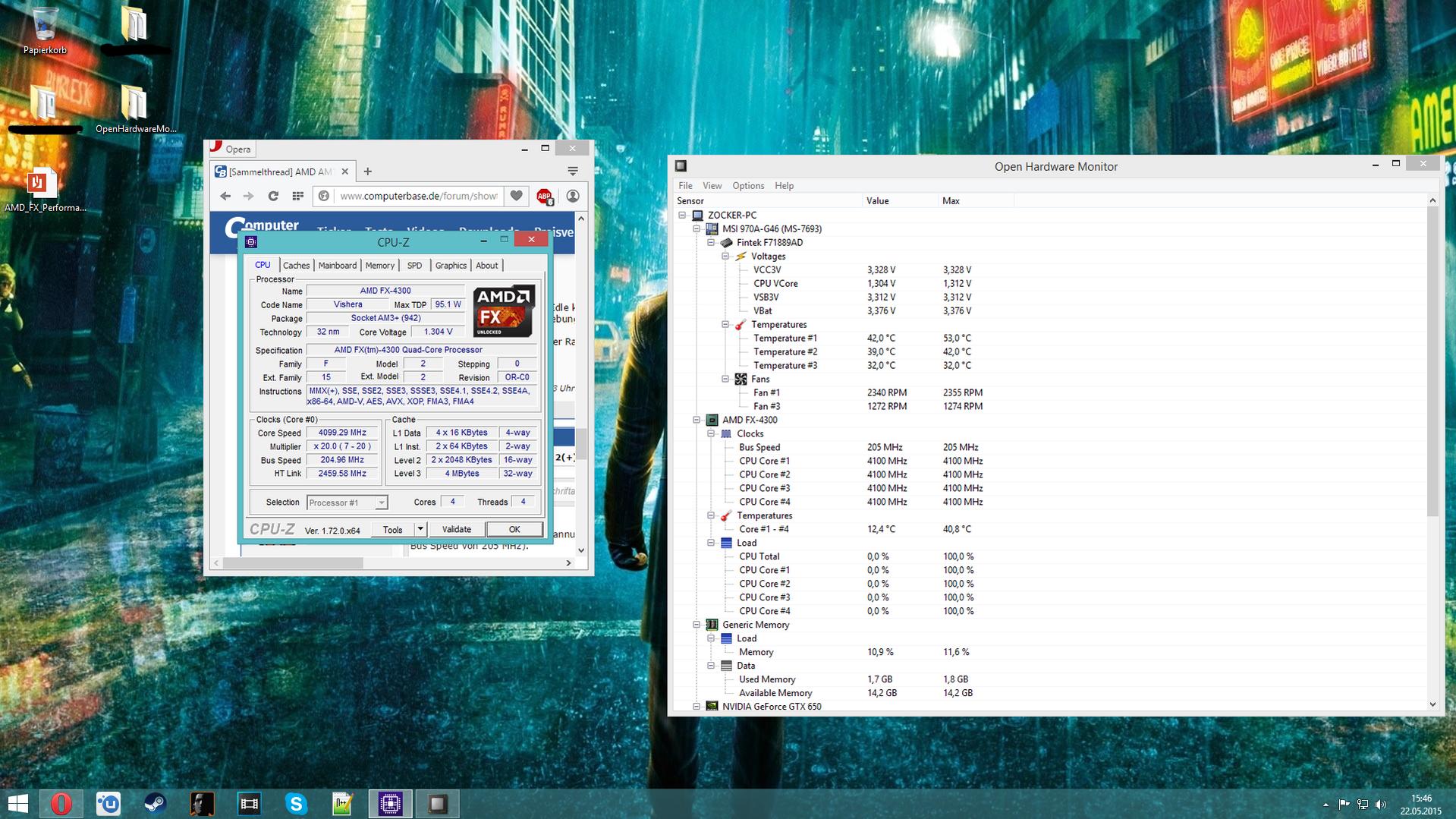The width and height of the screenshot is (1456, 819).
Task: Switch to the Mainboard tab
Action: tap(337, 266)
